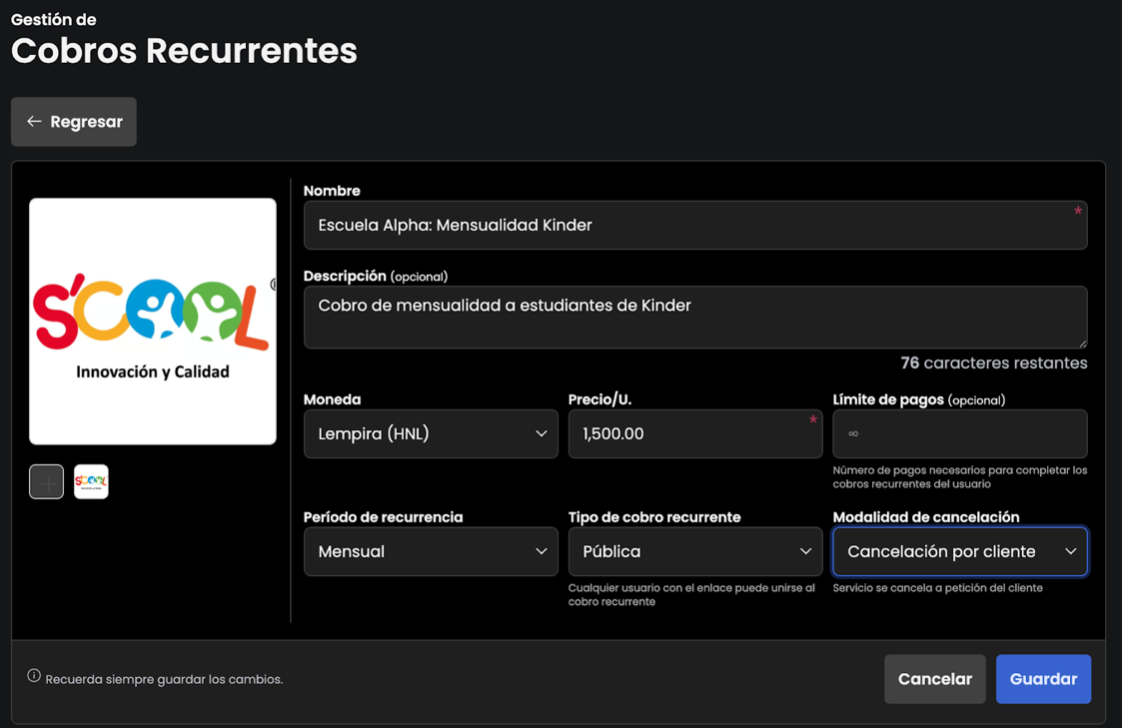Click the Descripción text area
Image resolution: width=1123 pixels, height=728 pixels.
[695, 317]
